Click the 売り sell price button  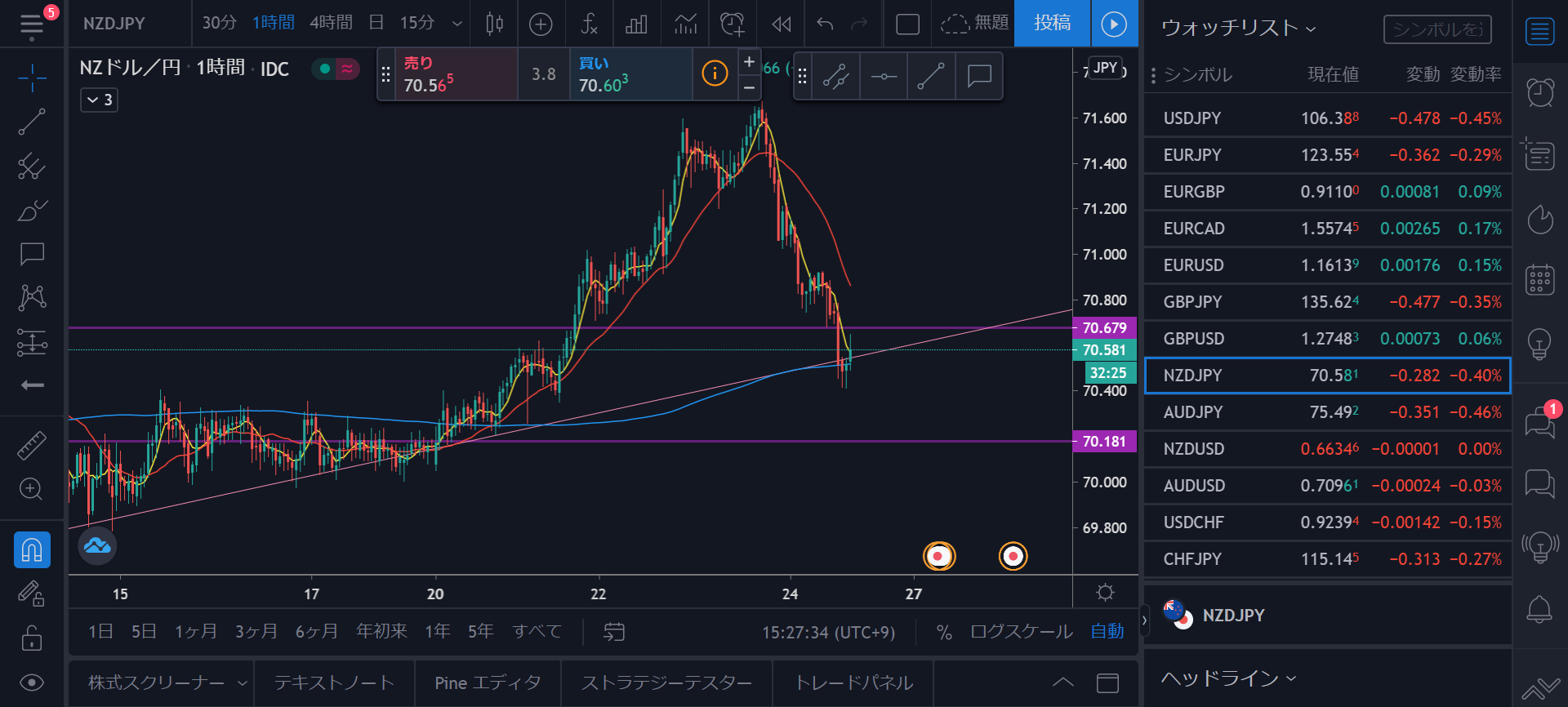[456, 74]
